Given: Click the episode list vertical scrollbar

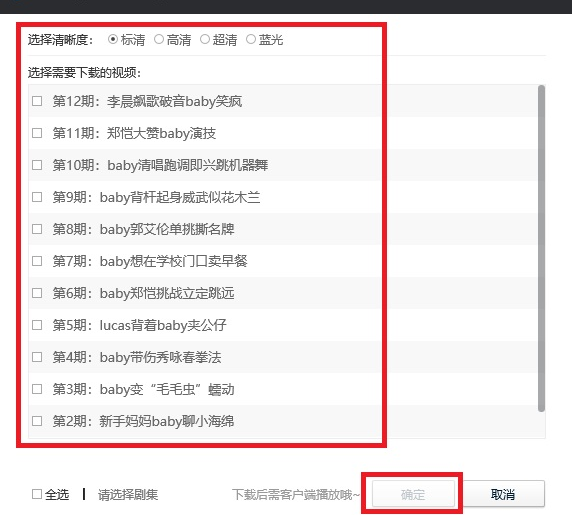Looking at the screenshot, I should click(541, 248).
